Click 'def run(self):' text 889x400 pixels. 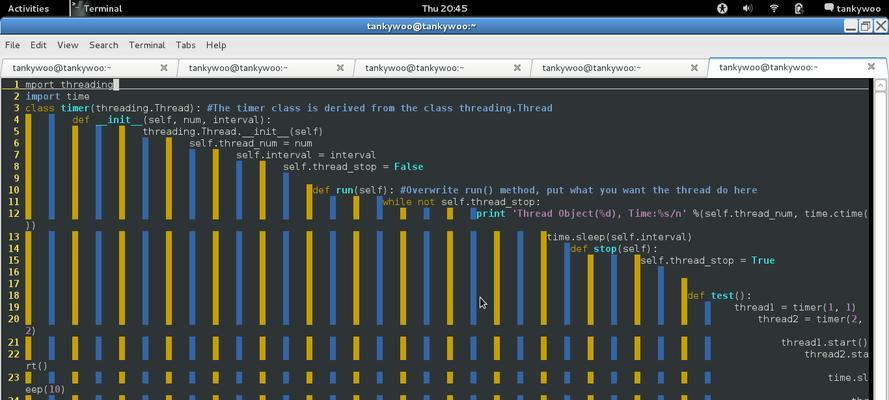click(353, 190)
